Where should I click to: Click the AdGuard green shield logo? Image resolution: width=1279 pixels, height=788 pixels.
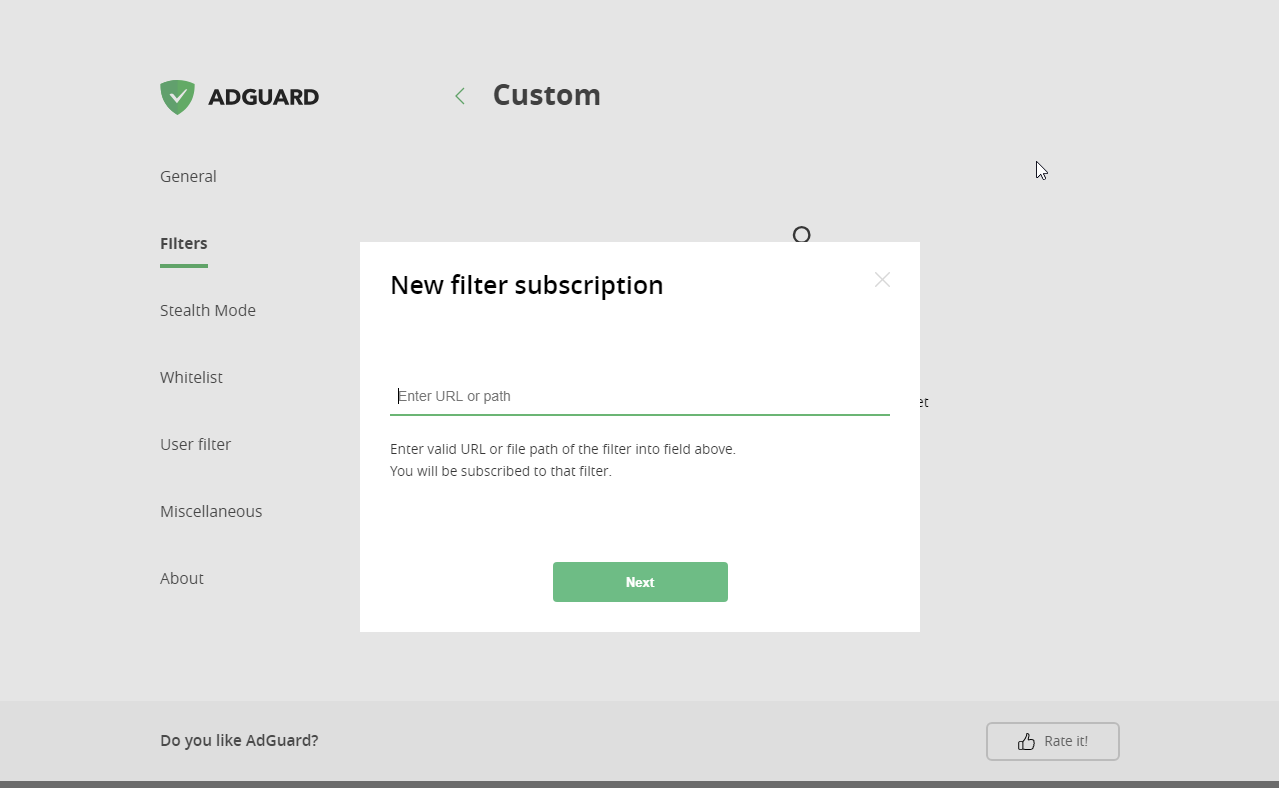(177, 97)
